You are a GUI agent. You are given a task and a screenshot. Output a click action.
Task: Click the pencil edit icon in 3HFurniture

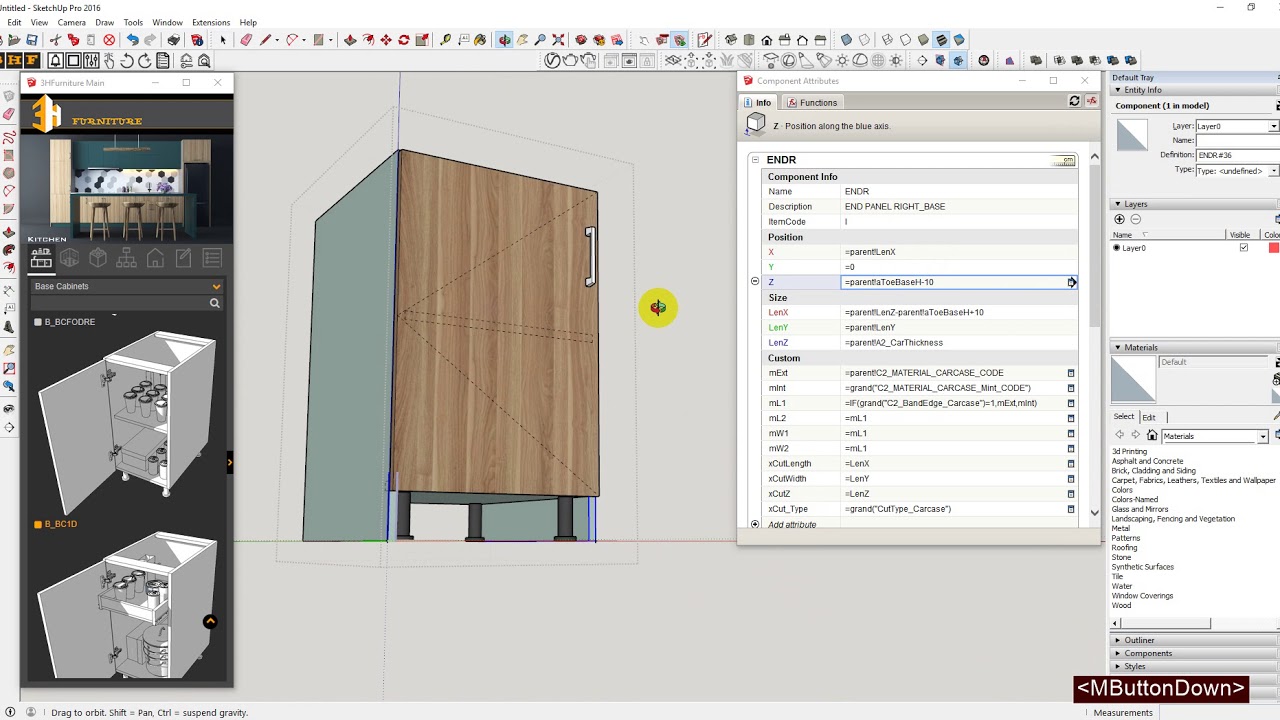tap(183, 259)
